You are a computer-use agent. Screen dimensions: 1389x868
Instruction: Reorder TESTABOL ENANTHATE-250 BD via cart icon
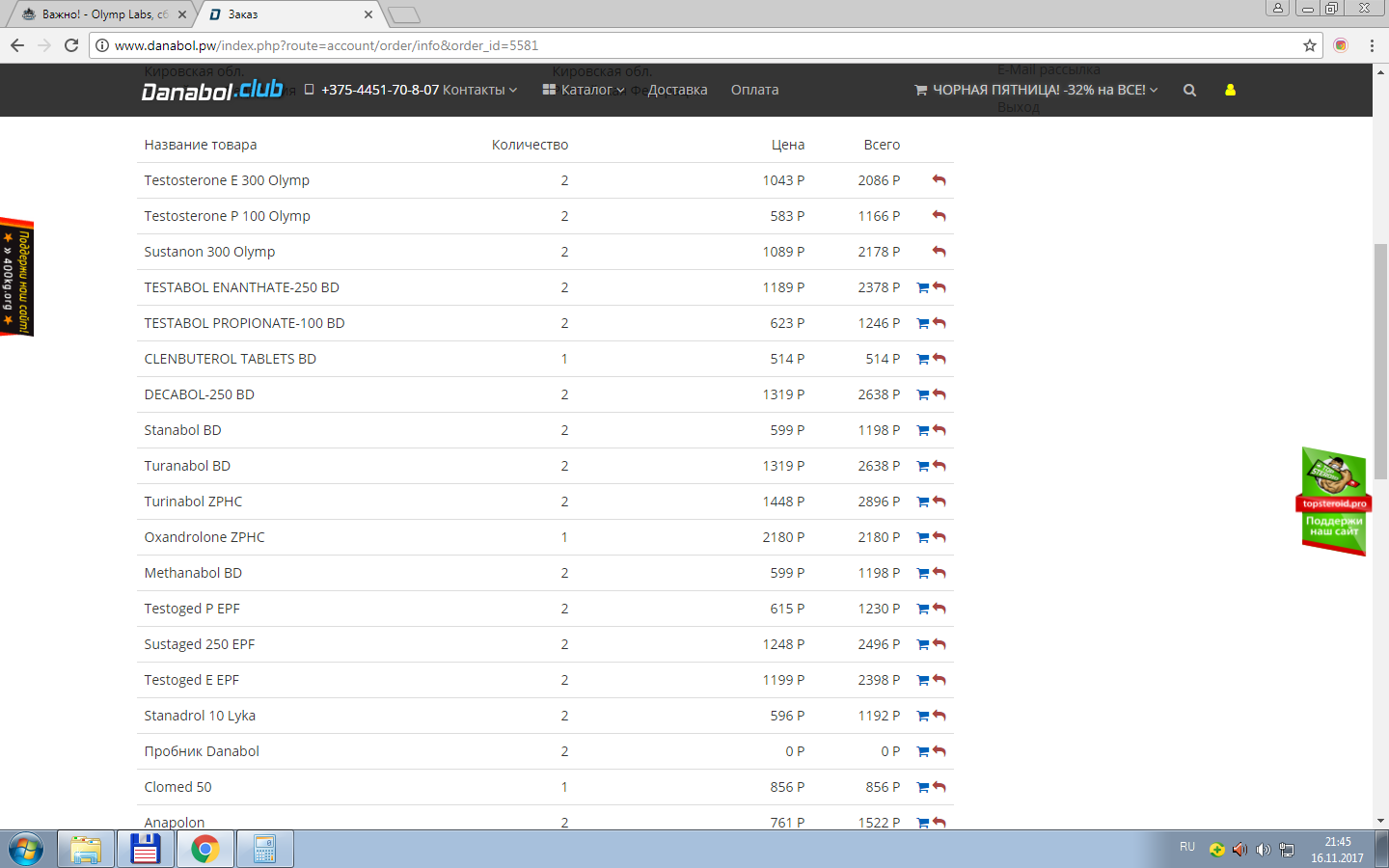coord(923,287)
